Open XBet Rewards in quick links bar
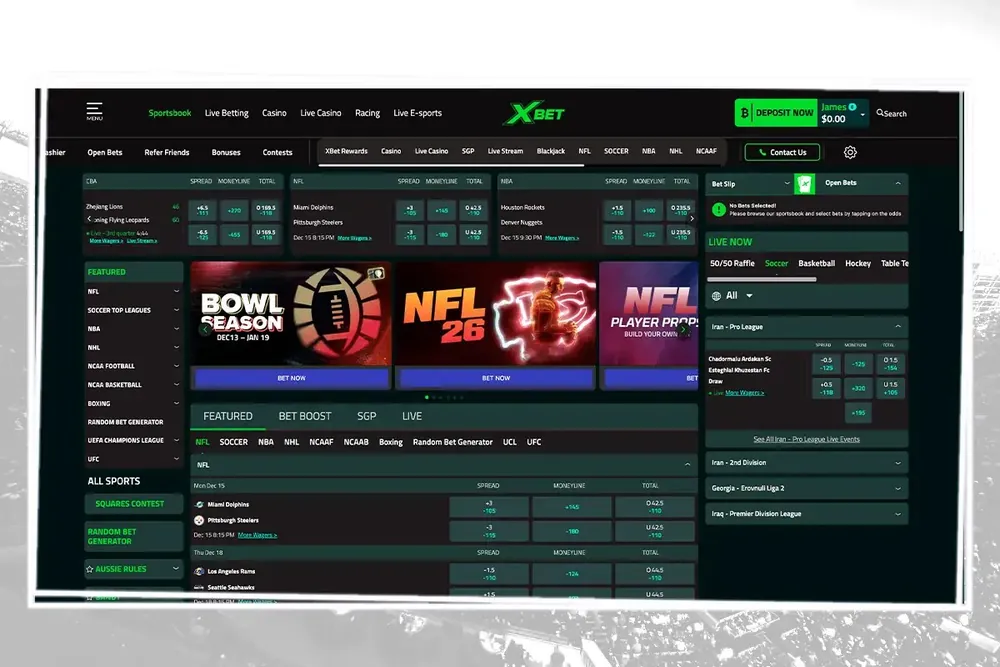Image resolution: width=1000 pixels, height=667 pixels. point(346,151)
